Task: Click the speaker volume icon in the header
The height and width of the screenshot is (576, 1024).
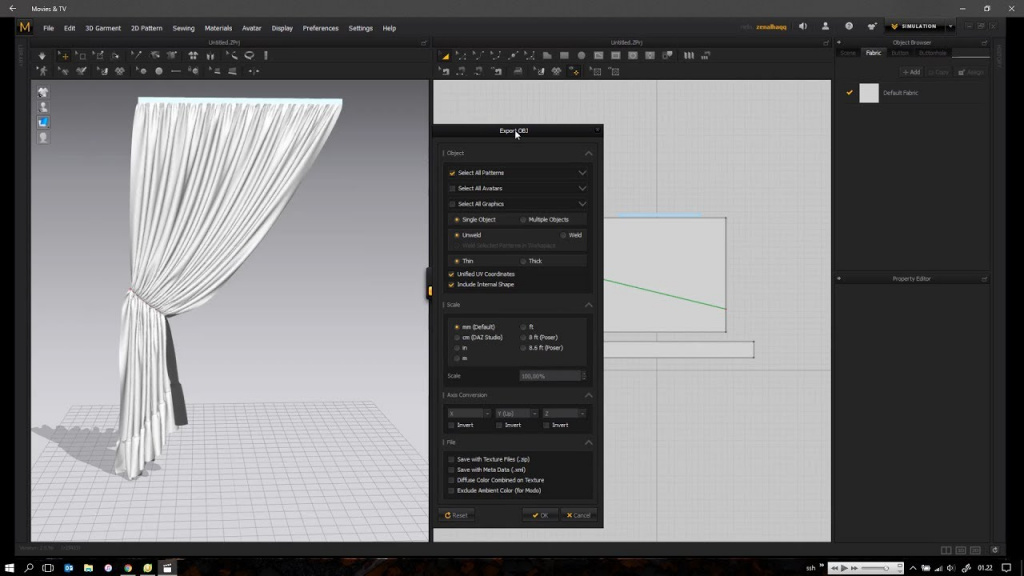Action: pos(803,27)
